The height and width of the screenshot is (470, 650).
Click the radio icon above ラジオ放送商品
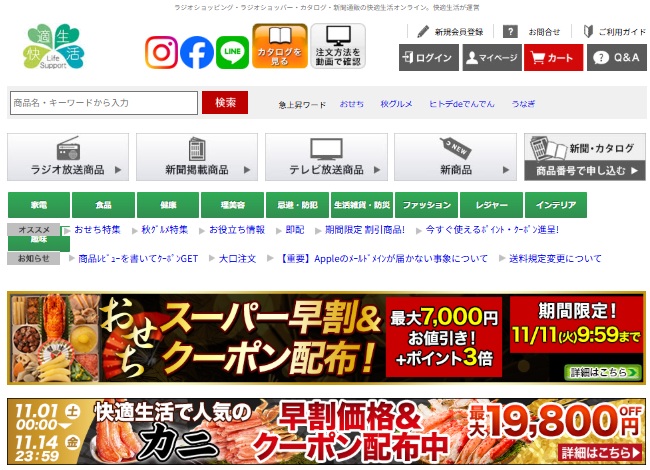point(68,148)
